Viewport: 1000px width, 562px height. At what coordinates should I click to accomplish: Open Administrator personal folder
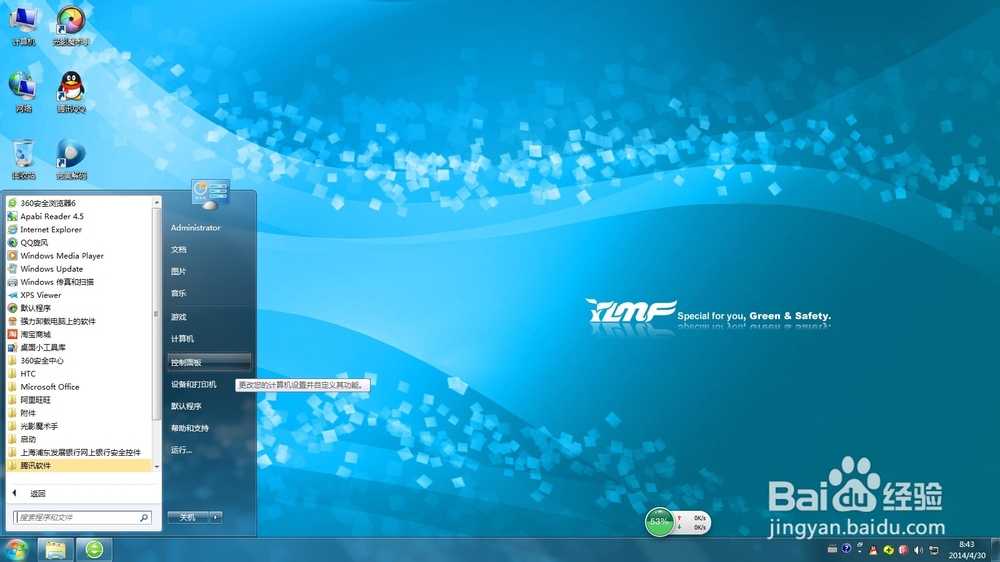click(209, 228)
